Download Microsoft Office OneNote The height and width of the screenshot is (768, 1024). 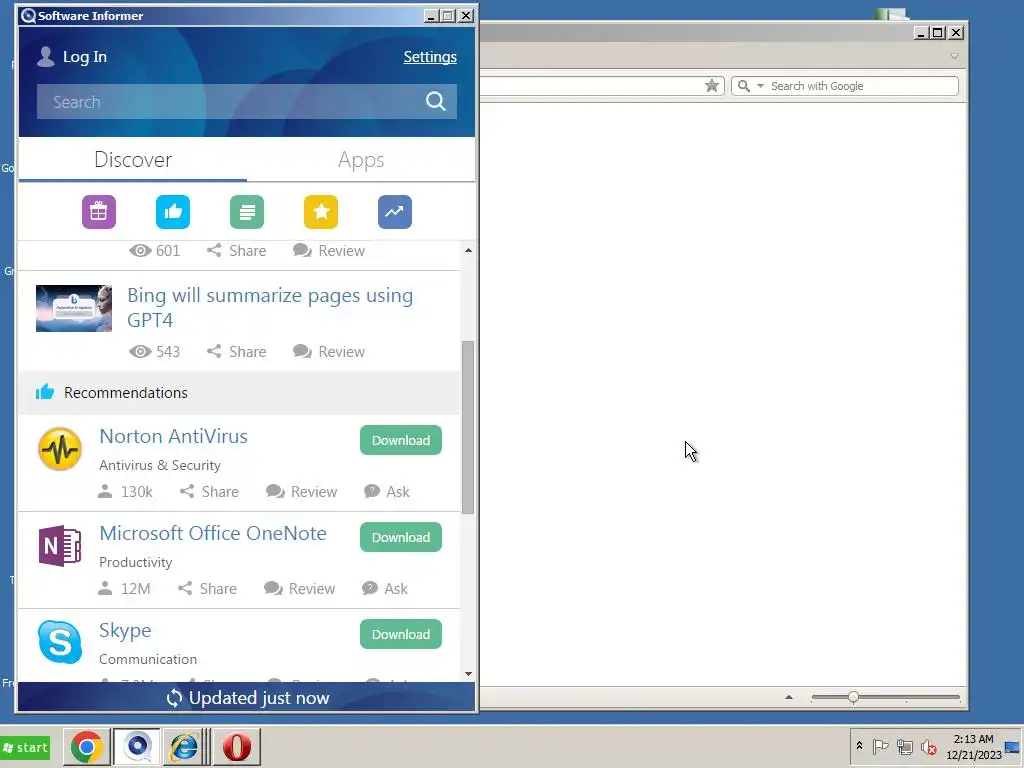coord(401,537)
